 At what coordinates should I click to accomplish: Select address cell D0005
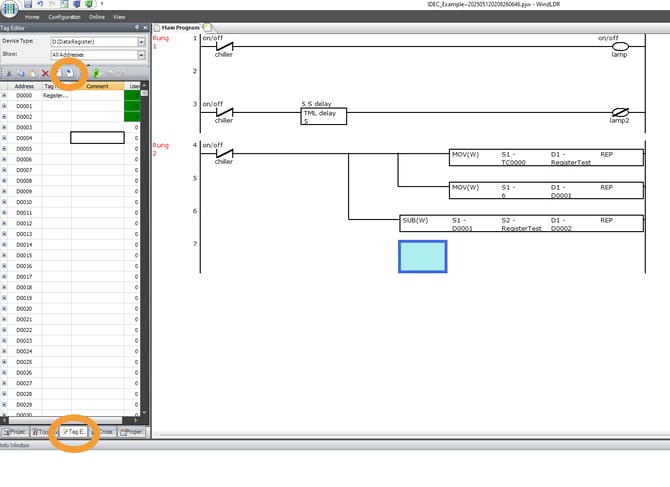(24, 149)
